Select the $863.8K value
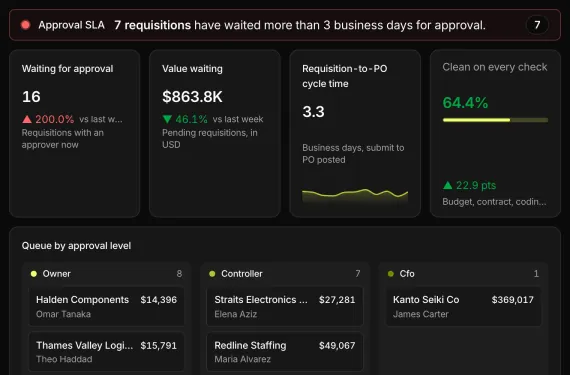Screen dimensions: 570x375 [192, 97]
